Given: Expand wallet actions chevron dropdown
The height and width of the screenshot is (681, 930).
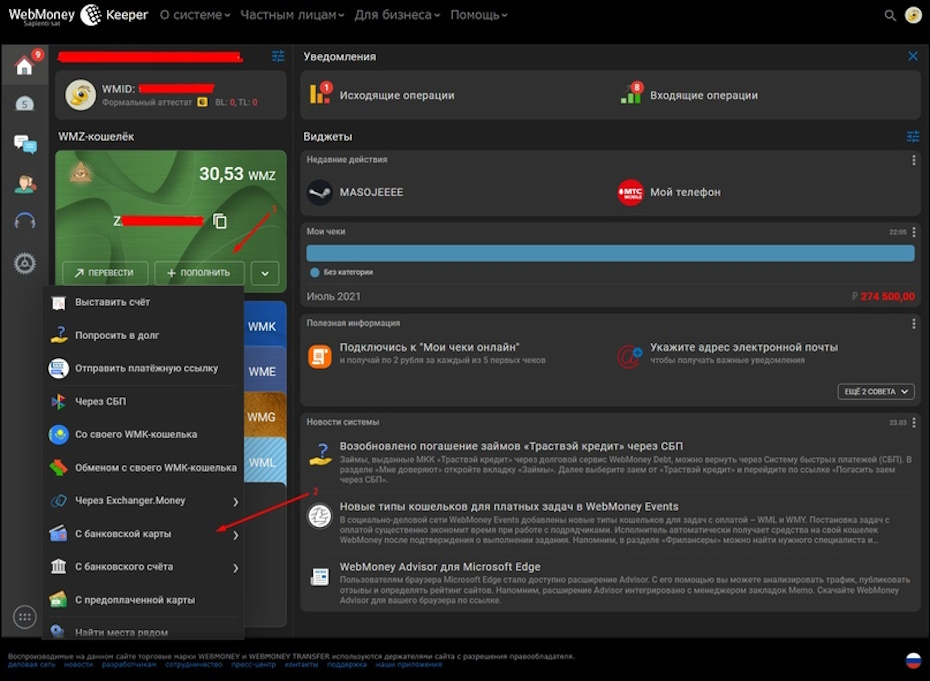Looking at the screenshot, I should click(265, 273).
